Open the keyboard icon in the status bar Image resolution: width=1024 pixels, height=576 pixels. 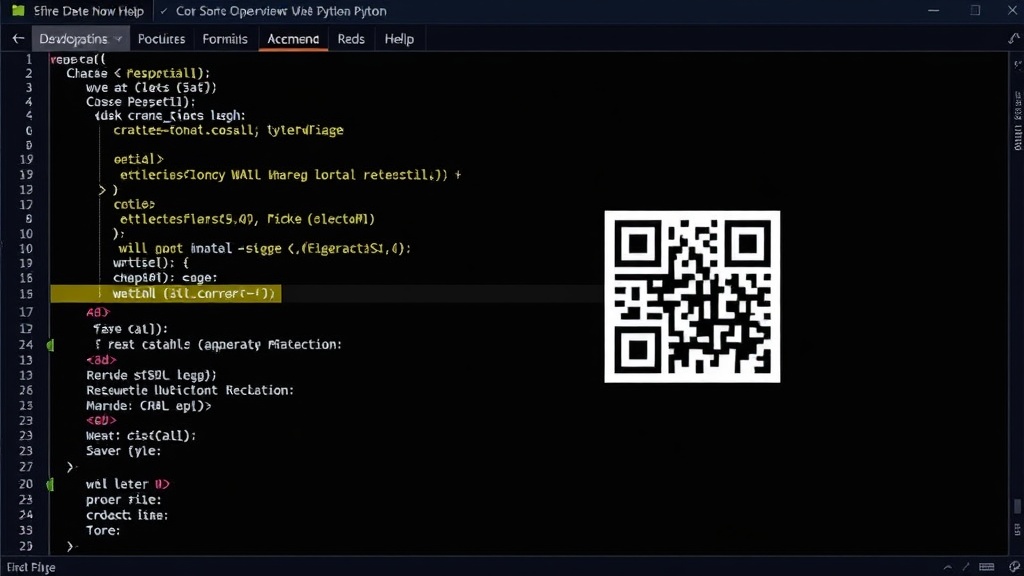click(986, 567)
